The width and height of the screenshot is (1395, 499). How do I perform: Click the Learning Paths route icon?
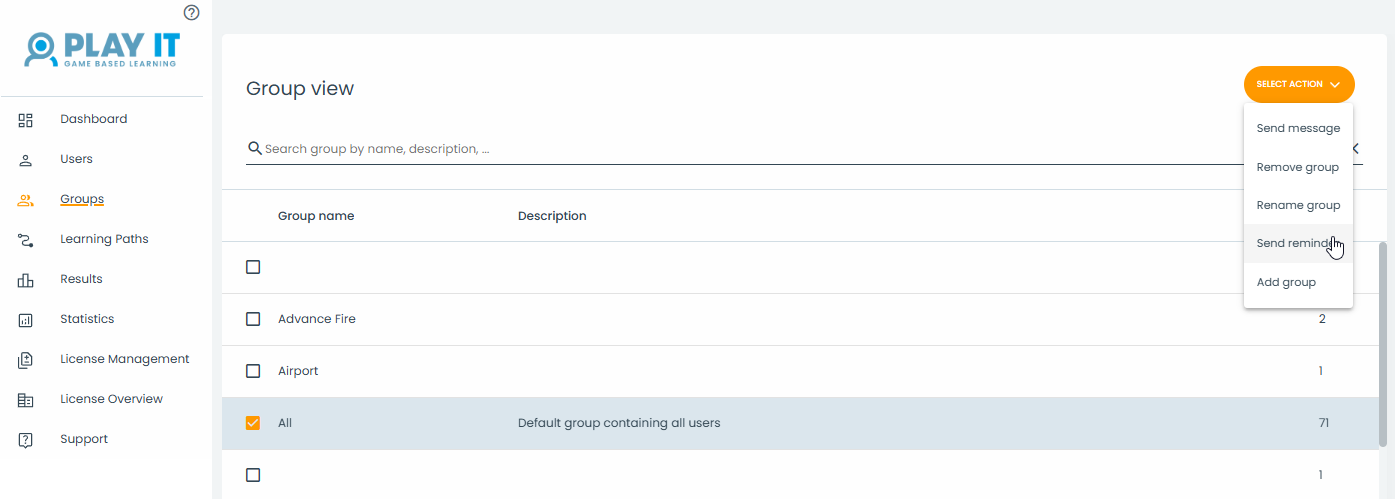pos(26,240)
